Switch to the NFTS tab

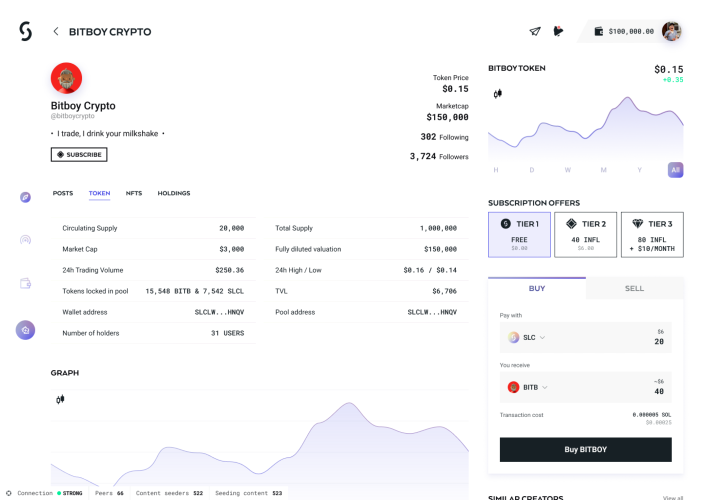[x=134, y=193]
